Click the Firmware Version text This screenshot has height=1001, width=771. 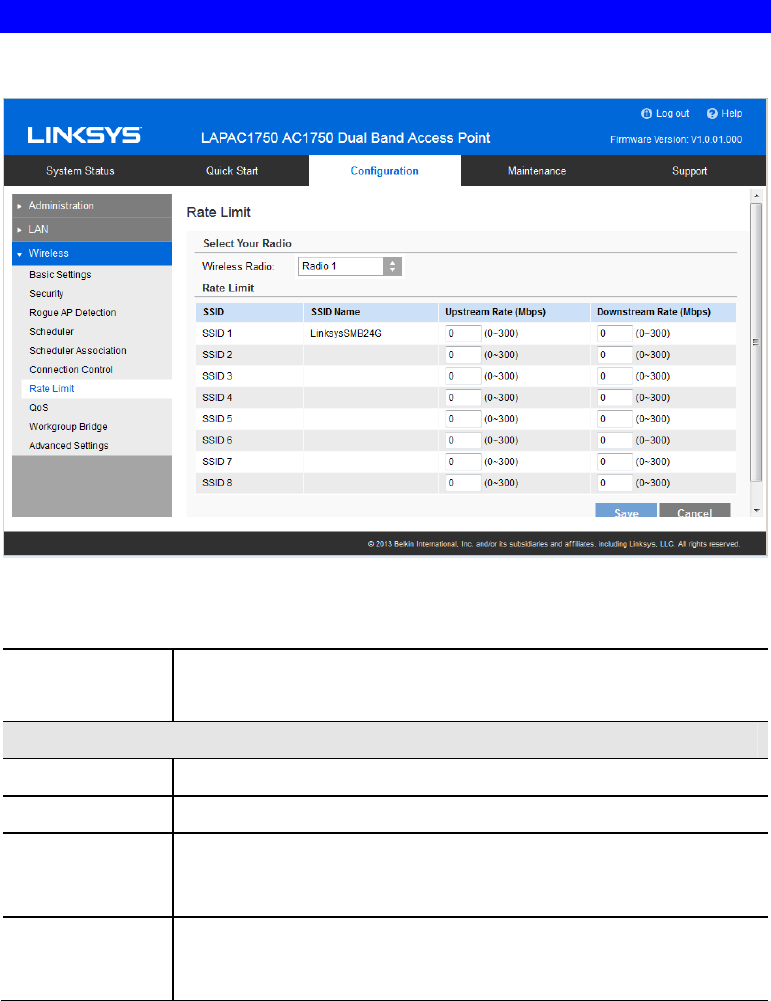676,140
